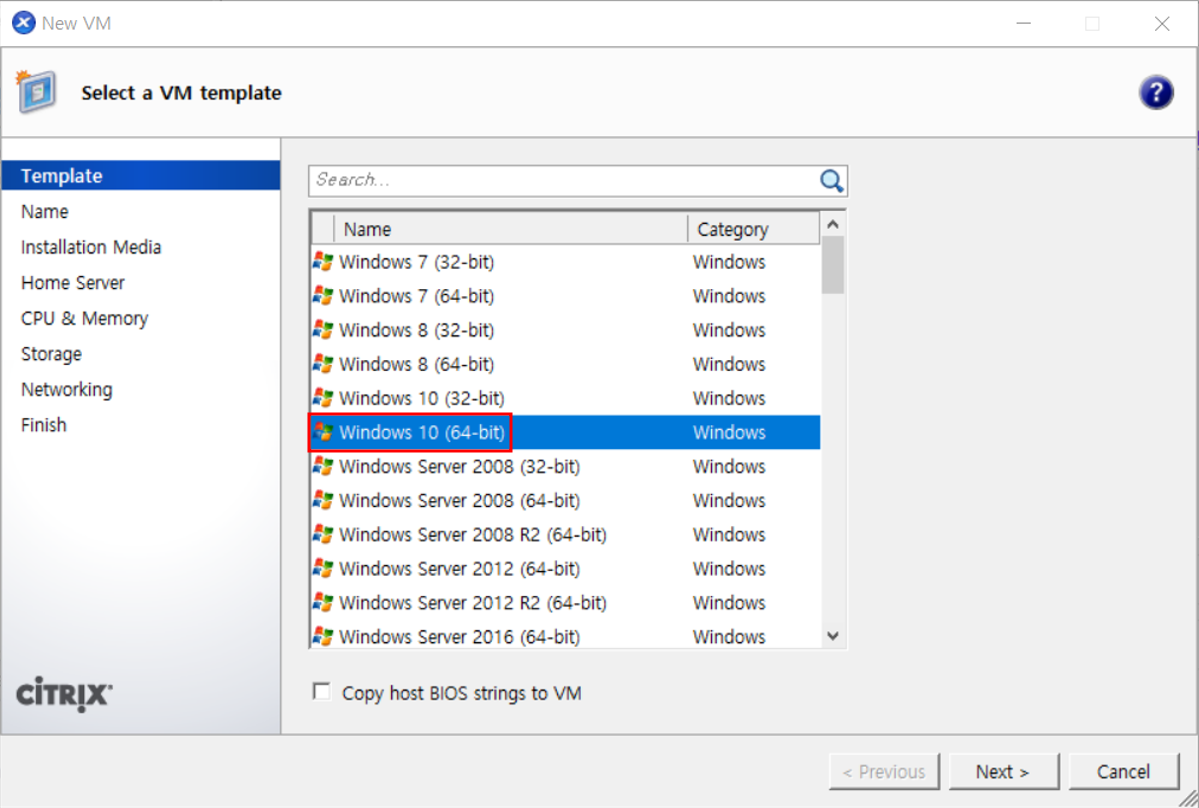Select Windows 8 (32-bit) template name
The width and height of the screenshot is (1199, 808).
417,330
